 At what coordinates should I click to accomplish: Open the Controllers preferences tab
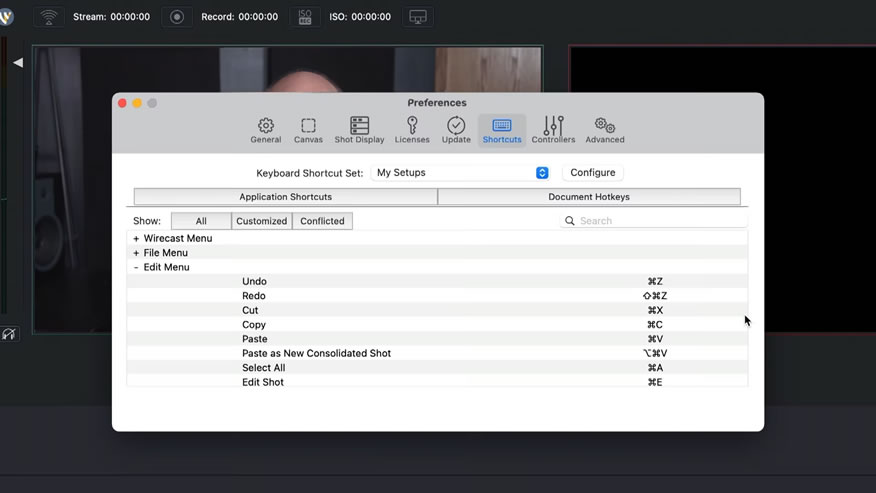point(553,130)
